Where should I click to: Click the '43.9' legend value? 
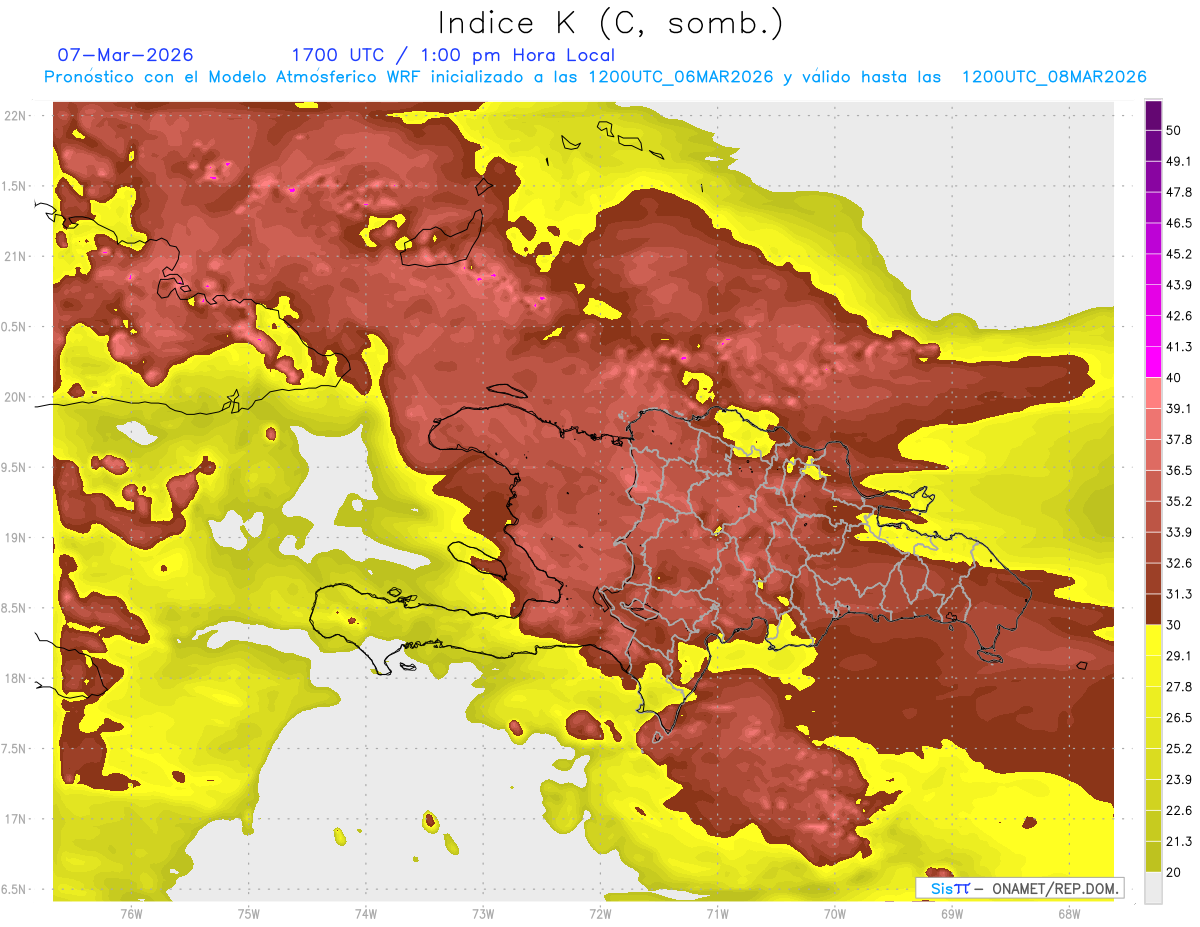tap(1179, 285)
